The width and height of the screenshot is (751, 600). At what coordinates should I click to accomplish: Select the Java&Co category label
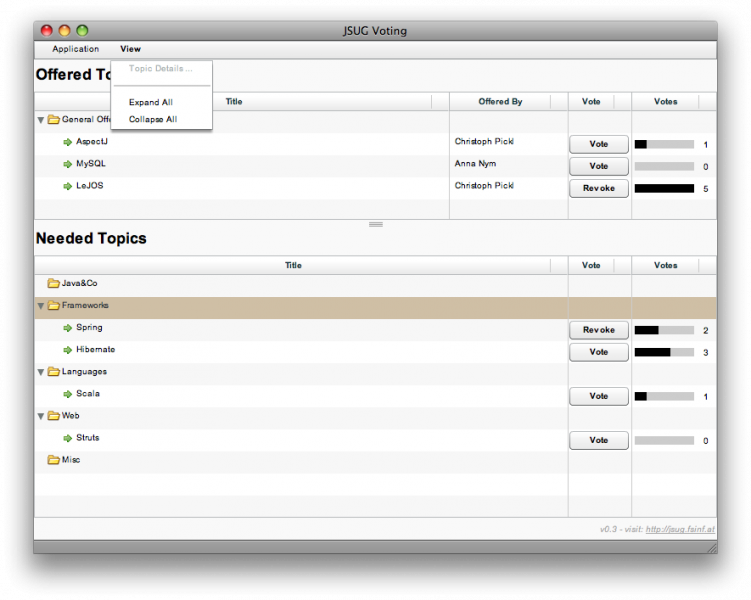[x=80, y=283]
